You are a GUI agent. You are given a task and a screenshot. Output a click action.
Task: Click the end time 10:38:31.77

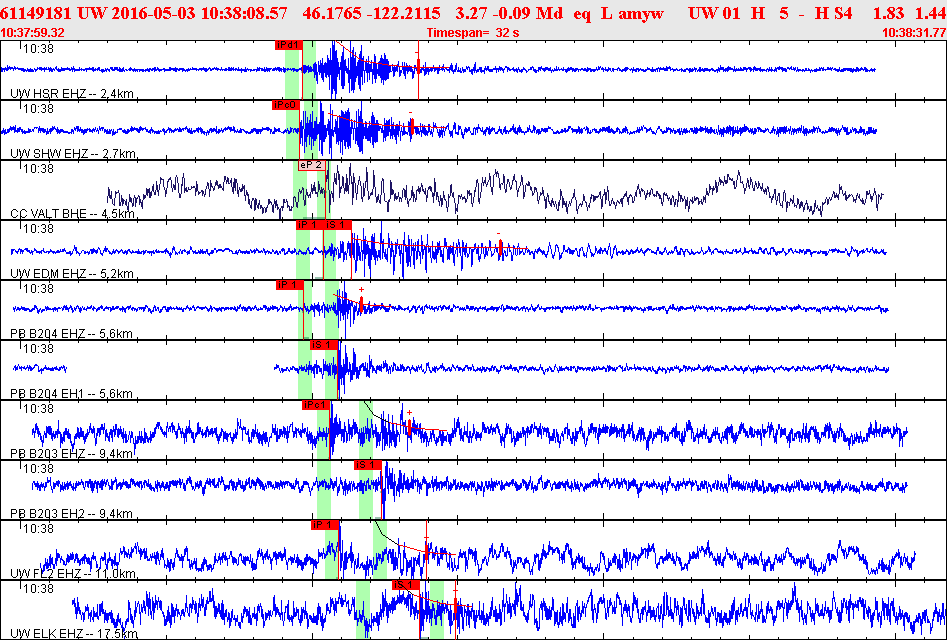(914, 33)
